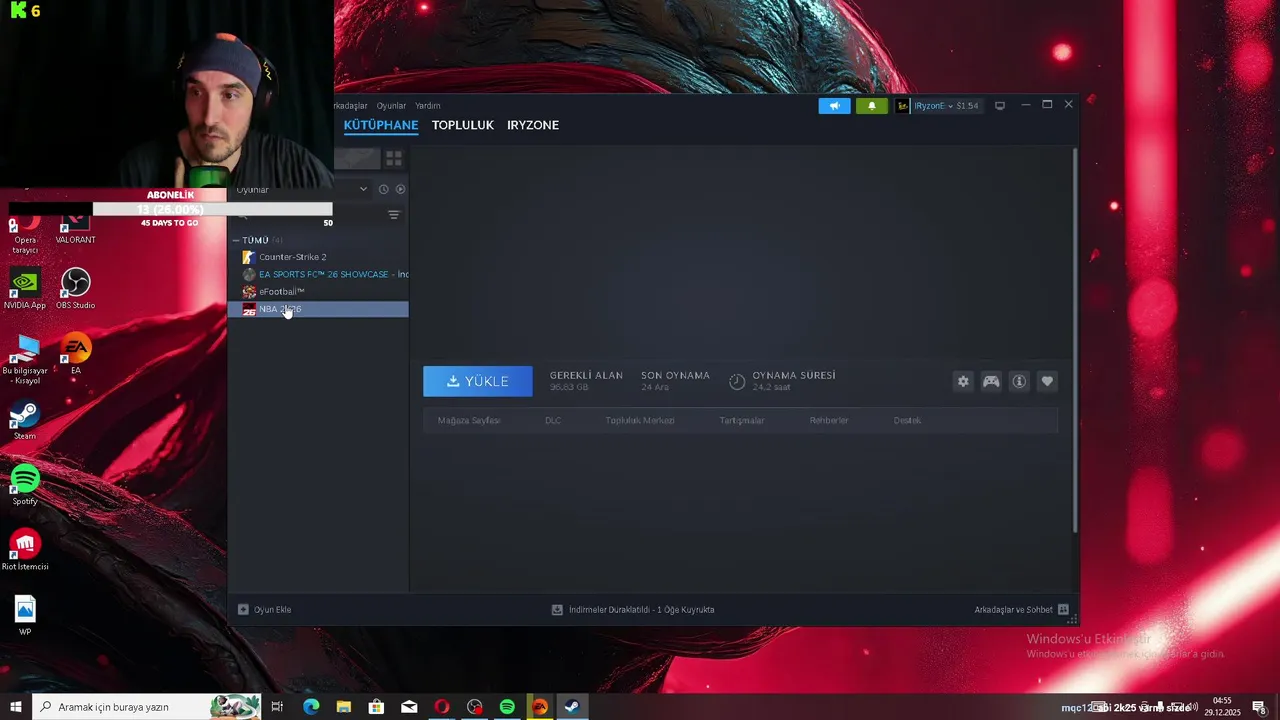Open Riot İstemcisi desktop shortcut

point(25,550)
